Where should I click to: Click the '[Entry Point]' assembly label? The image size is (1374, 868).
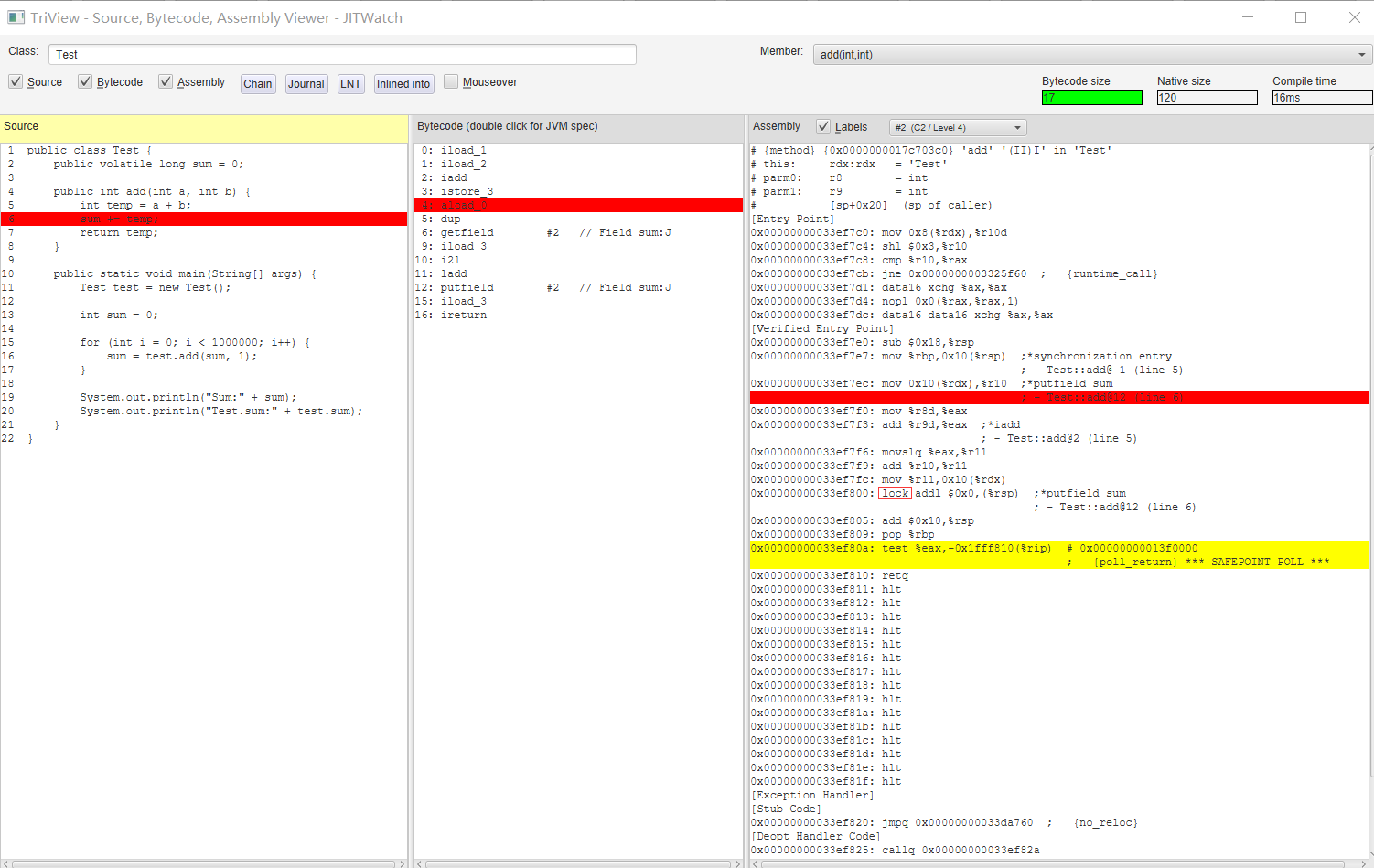[793, 219]
